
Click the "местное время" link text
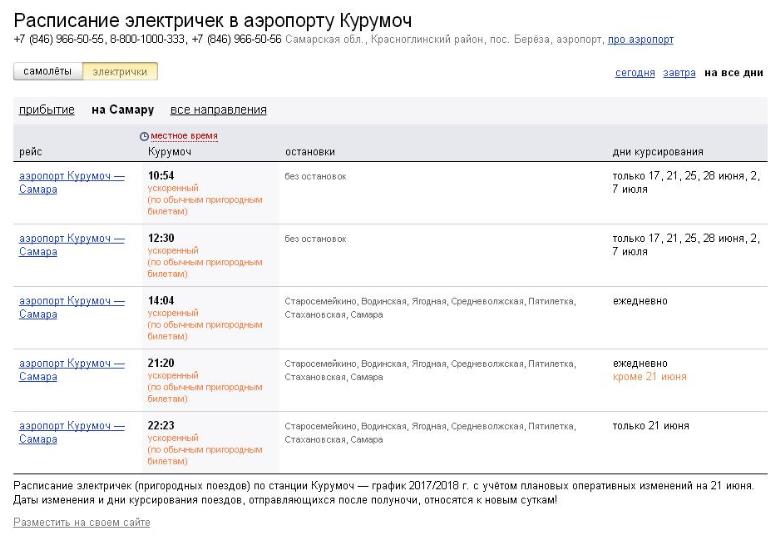[184, 136]
